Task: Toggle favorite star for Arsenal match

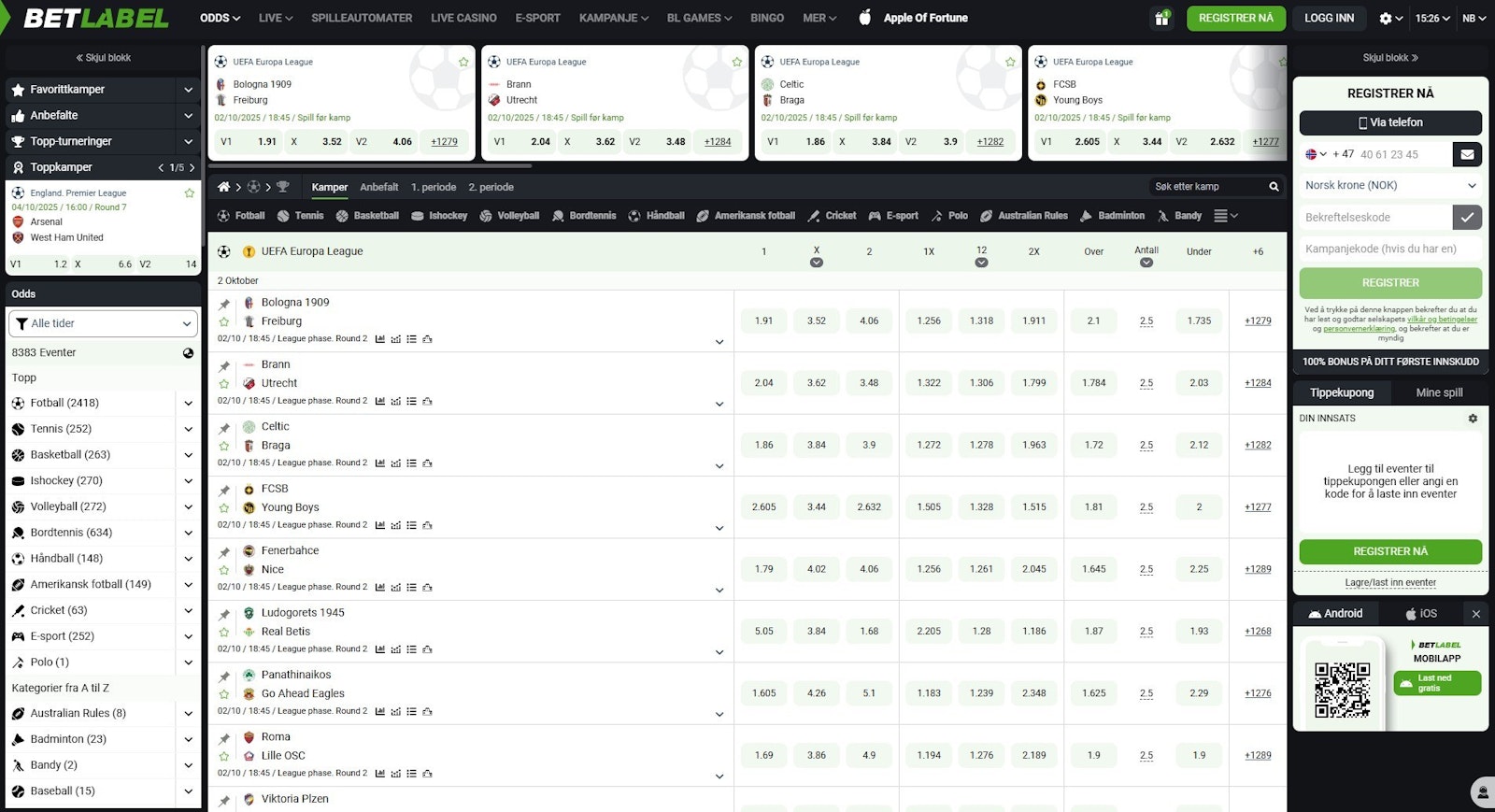Action: pyautogui.click(x=190, y=193)
